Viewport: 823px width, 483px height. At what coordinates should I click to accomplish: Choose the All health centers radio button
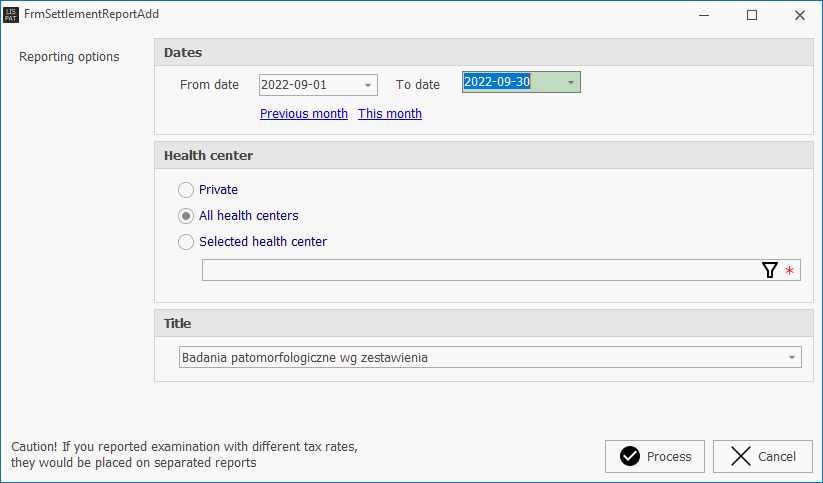[x=186, y=215]
